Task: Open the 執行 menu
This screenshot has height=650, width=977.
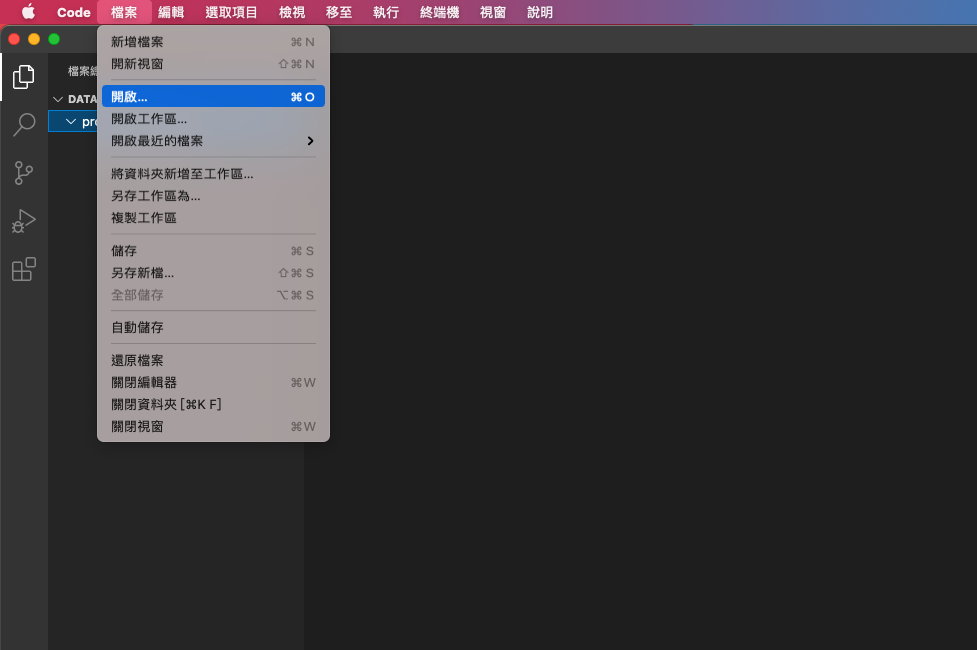Action: (386, 12)
